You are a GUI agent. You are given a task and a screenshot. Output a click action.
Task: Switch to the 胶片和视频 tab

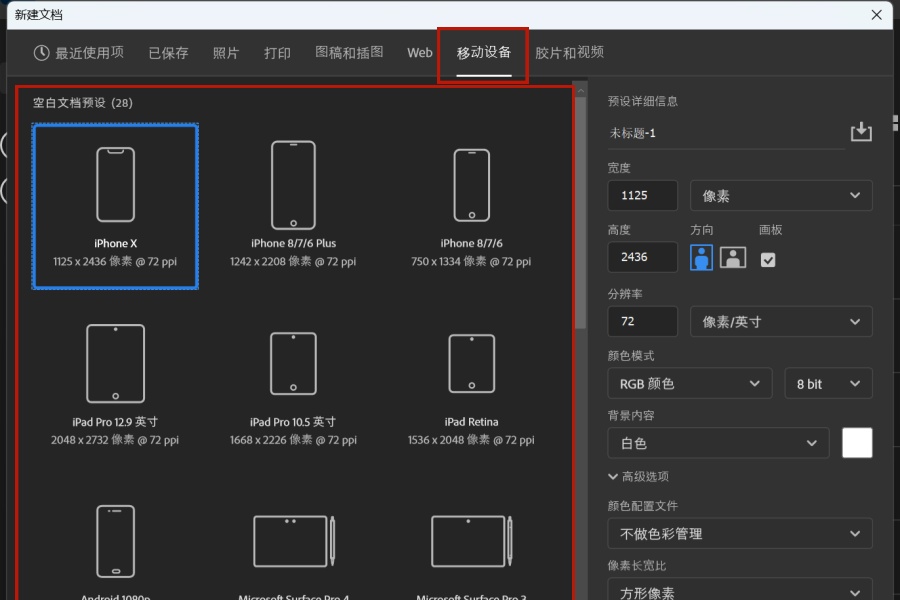tap(569, 53)
